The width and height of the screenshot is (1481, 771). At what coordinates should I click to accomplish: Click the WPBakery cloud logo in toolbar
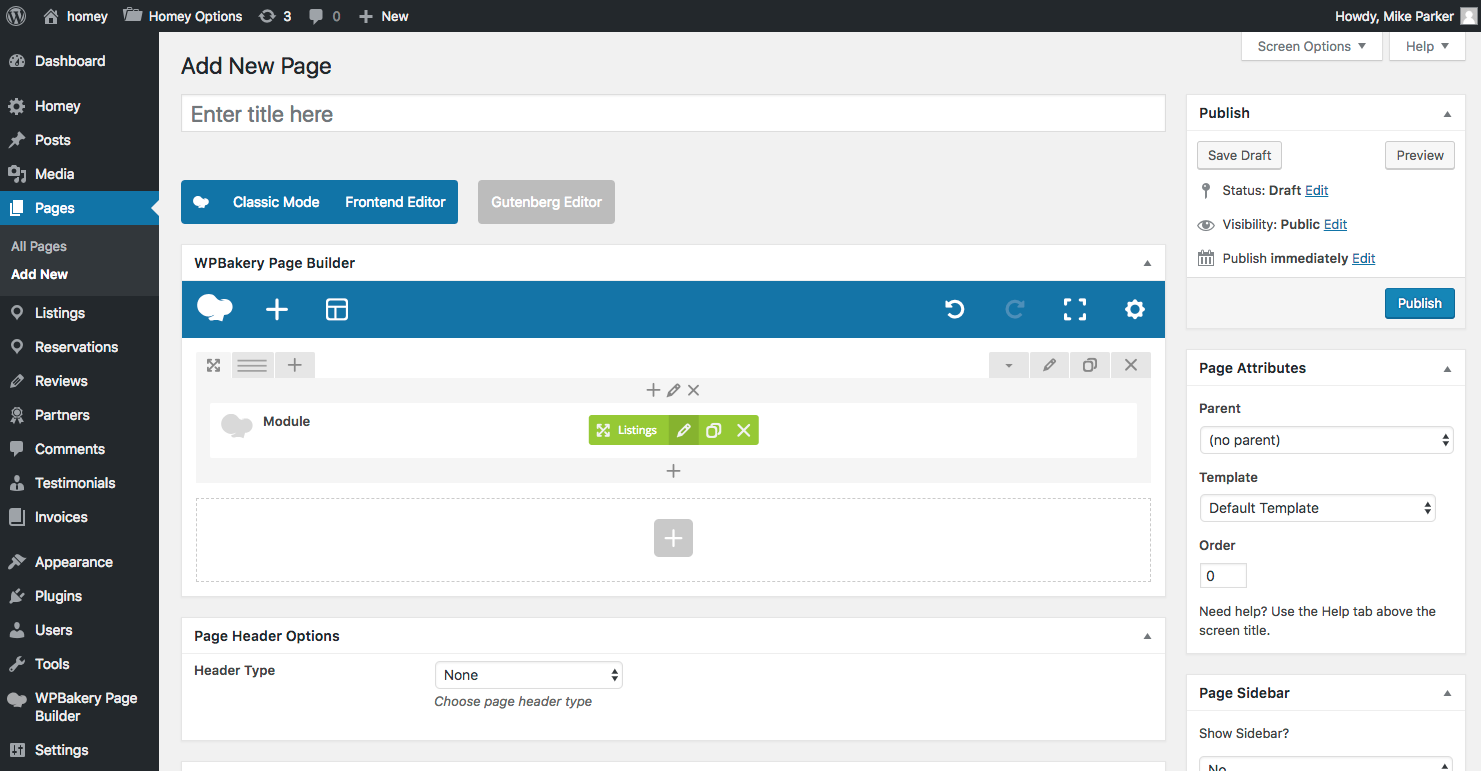click(215, 309)
